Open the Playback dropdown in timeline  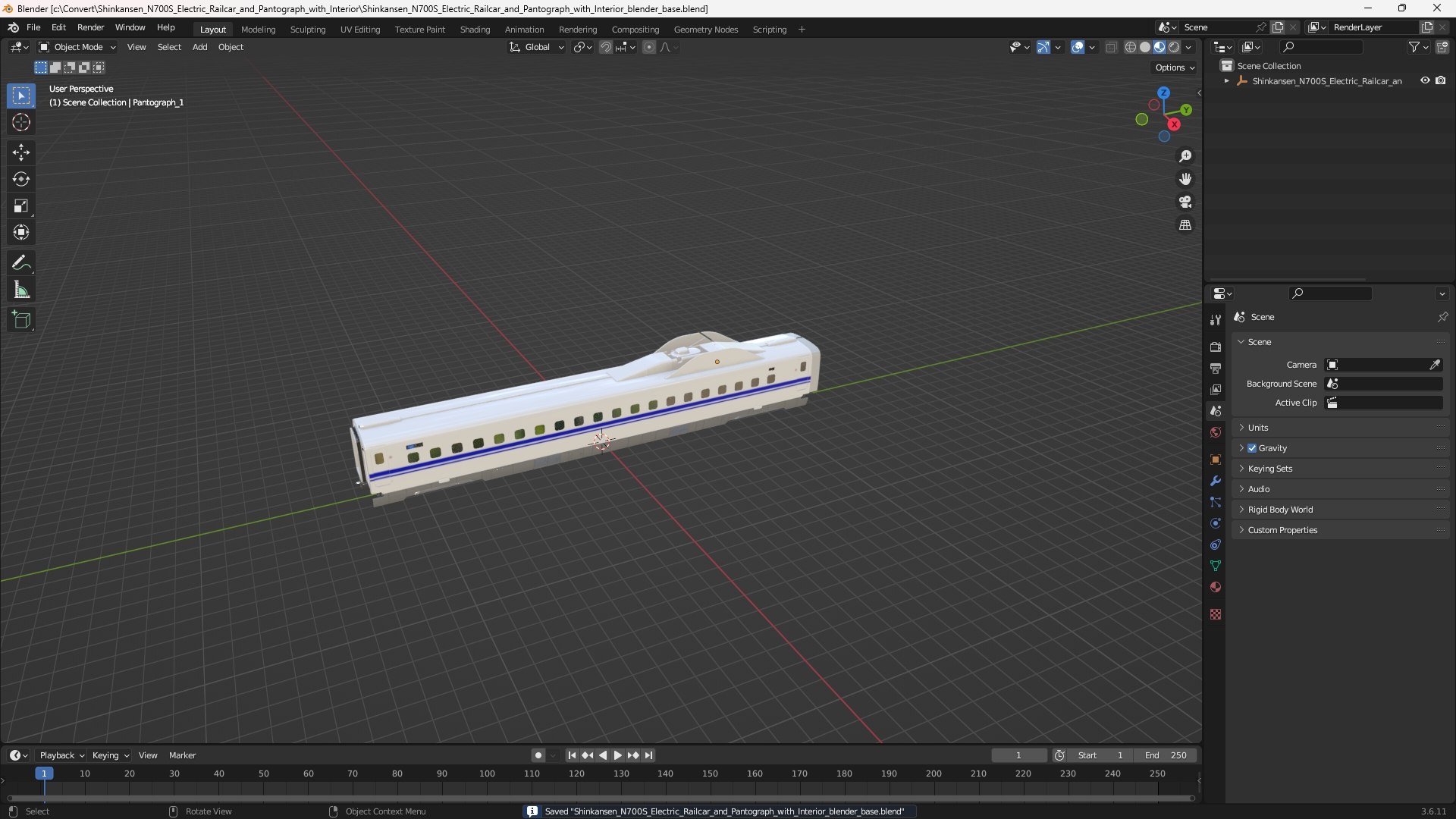pos(61,755)
